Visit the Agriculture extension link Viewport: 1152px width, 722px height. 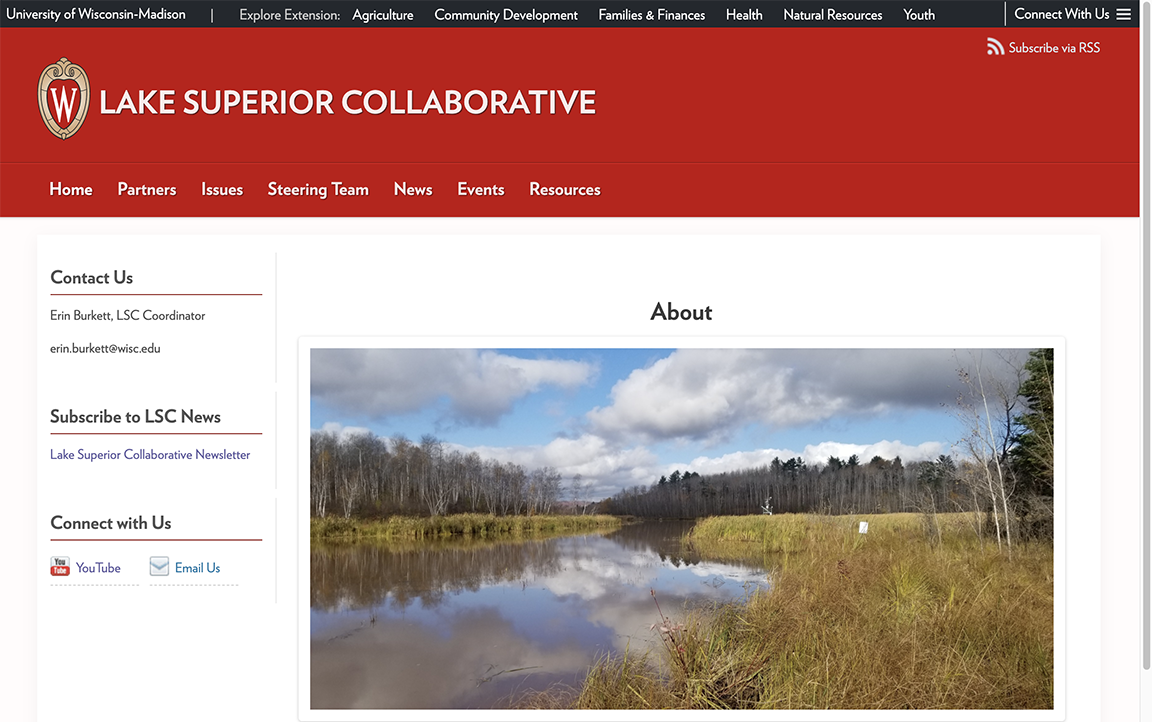point(382,15)
